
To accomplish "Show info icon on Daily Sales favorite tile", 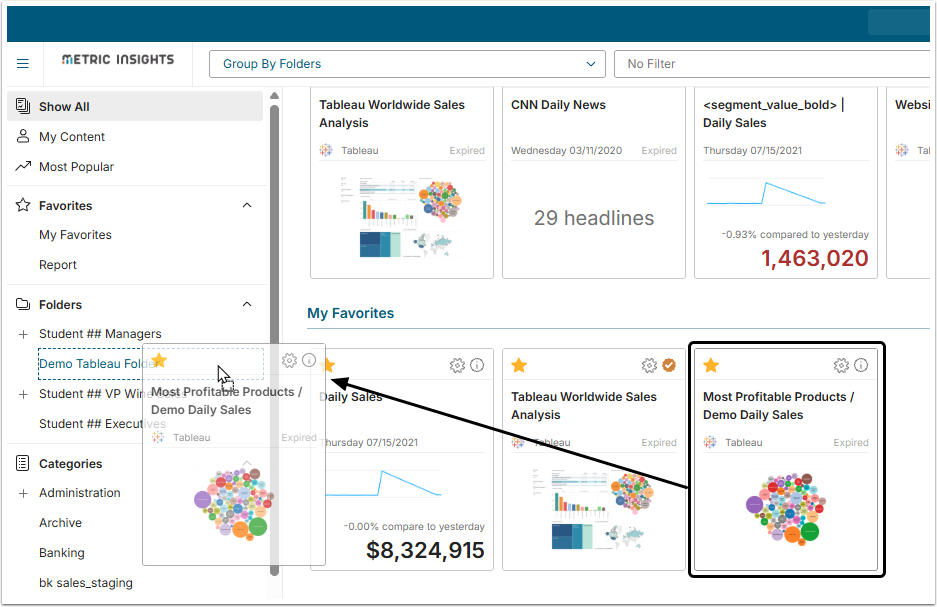I will click(477, 365).
